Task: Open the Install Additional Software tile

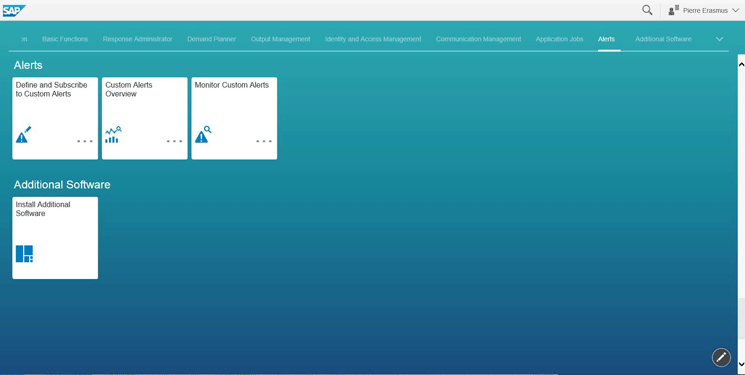Action: [55, 238]
